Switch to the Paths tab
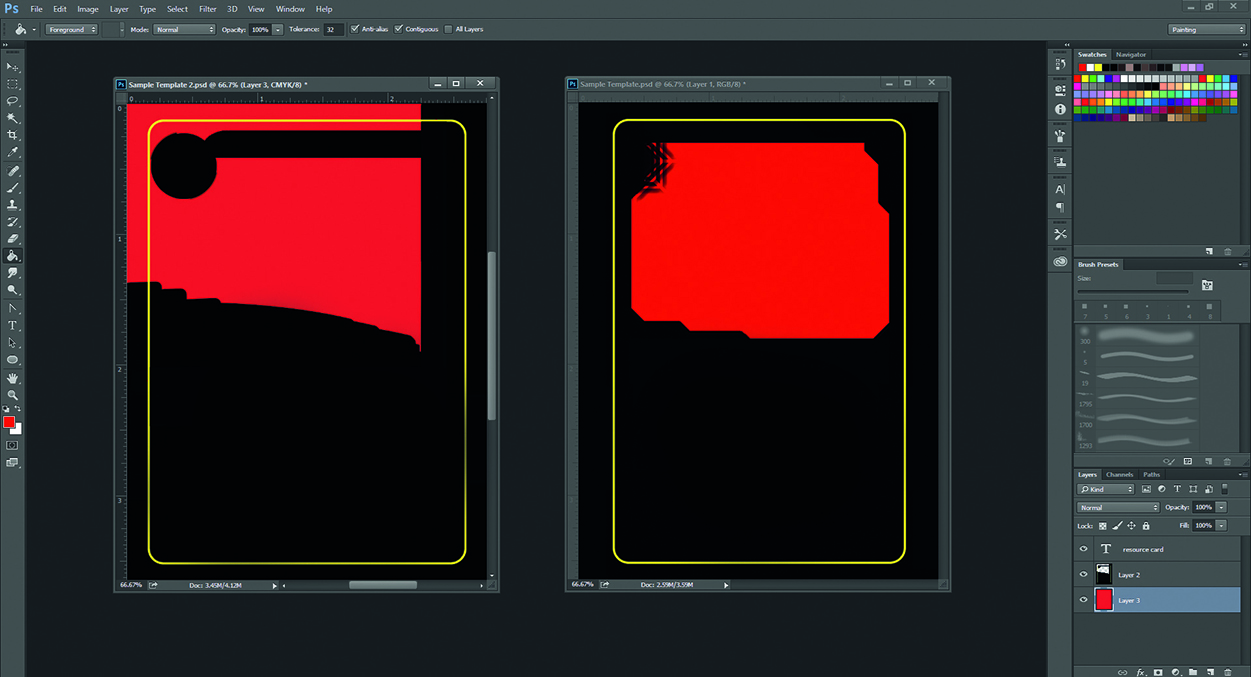 1152,474
